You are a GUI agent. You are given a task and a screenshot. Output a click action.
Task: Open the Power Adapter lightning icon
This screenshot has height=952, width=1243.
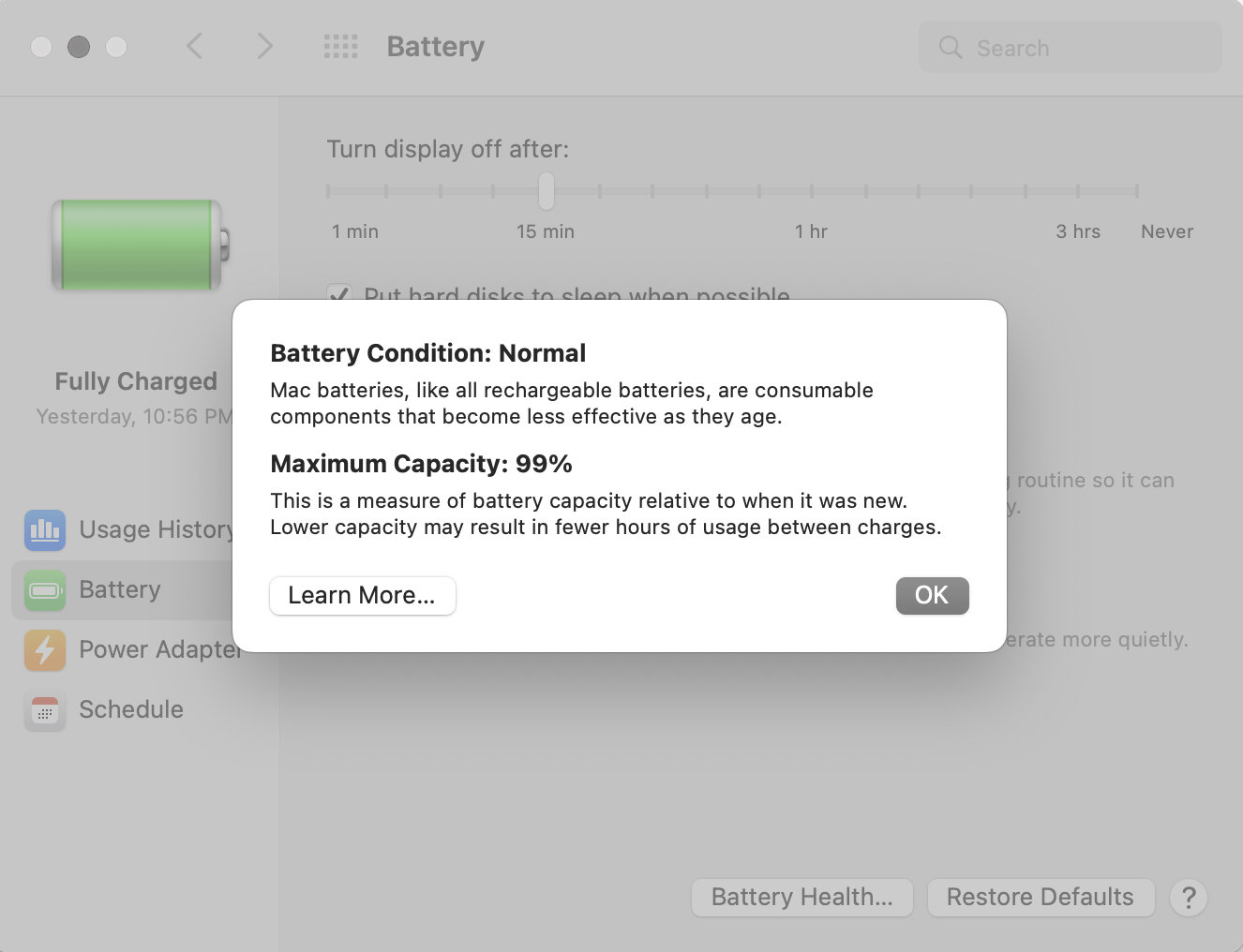coord(45,650)
